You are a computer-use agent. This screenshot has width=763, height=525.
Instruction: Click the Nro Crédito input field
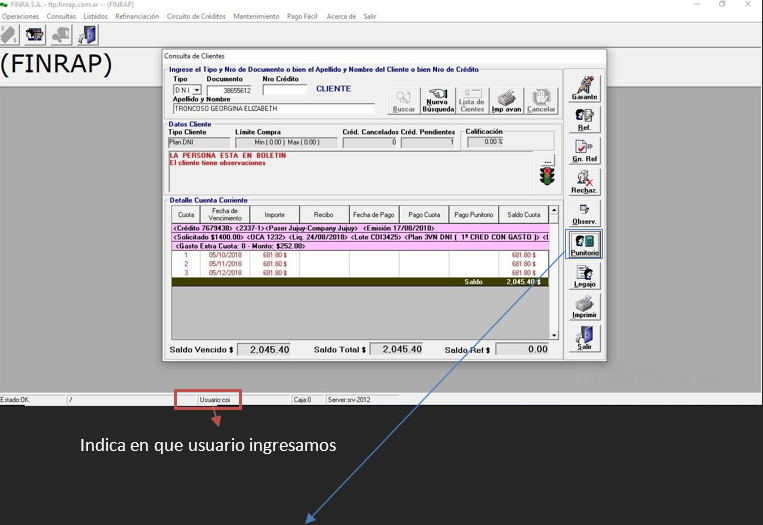pos(284,90)
